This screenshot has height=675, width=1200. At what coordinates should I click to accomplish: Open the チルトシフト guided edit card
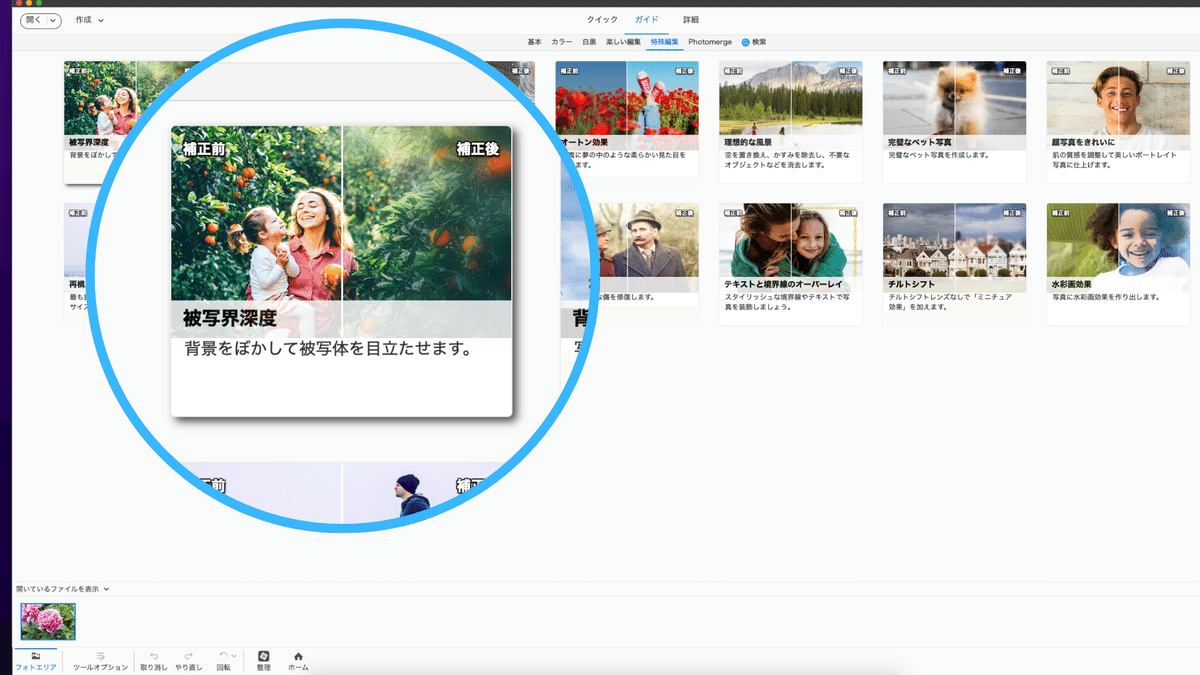coord(954,264)
